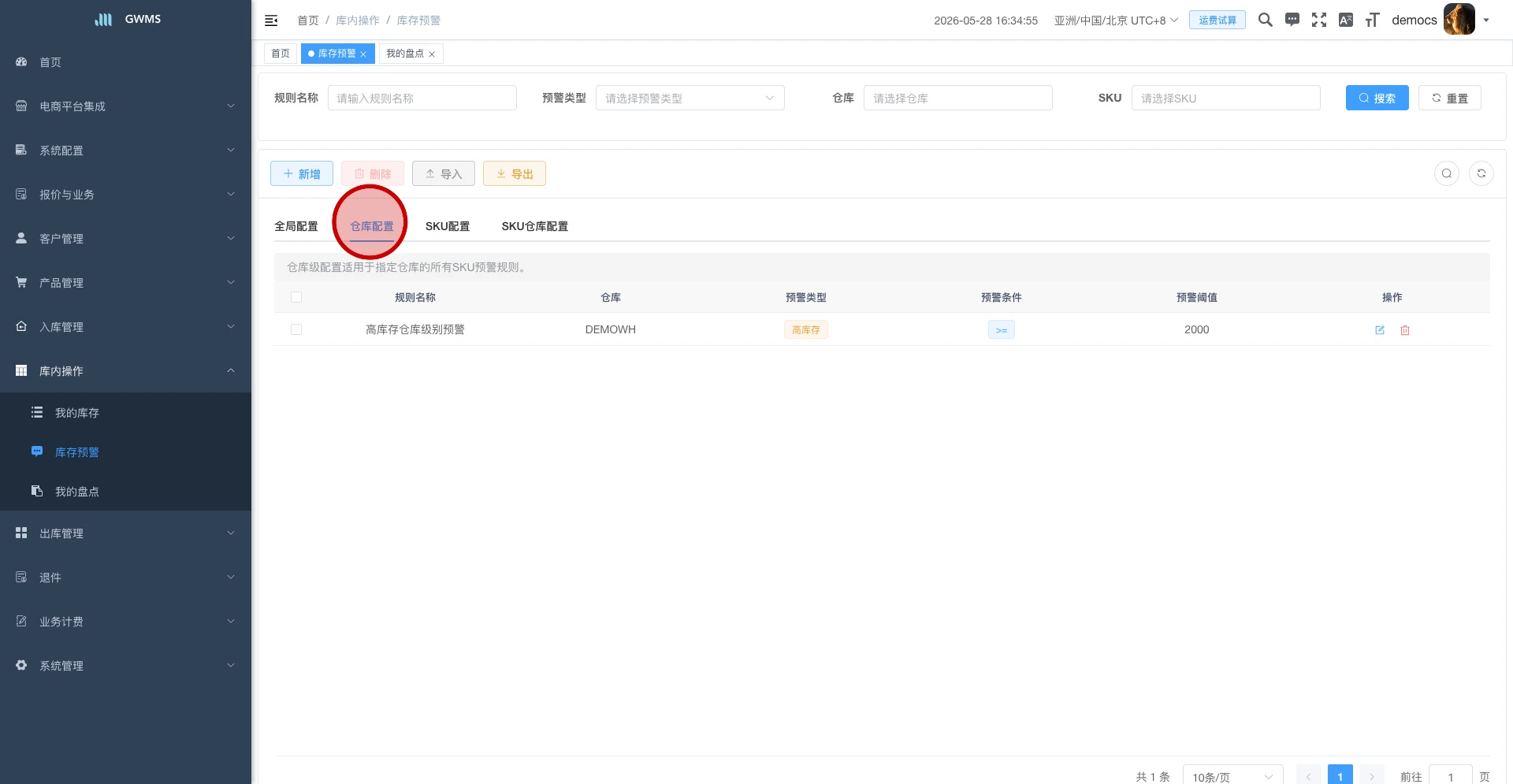This screenshot has height=784, width=1513.
Task: Open 我的库存 in the sidebar
Action: click(x=125, y=413)
